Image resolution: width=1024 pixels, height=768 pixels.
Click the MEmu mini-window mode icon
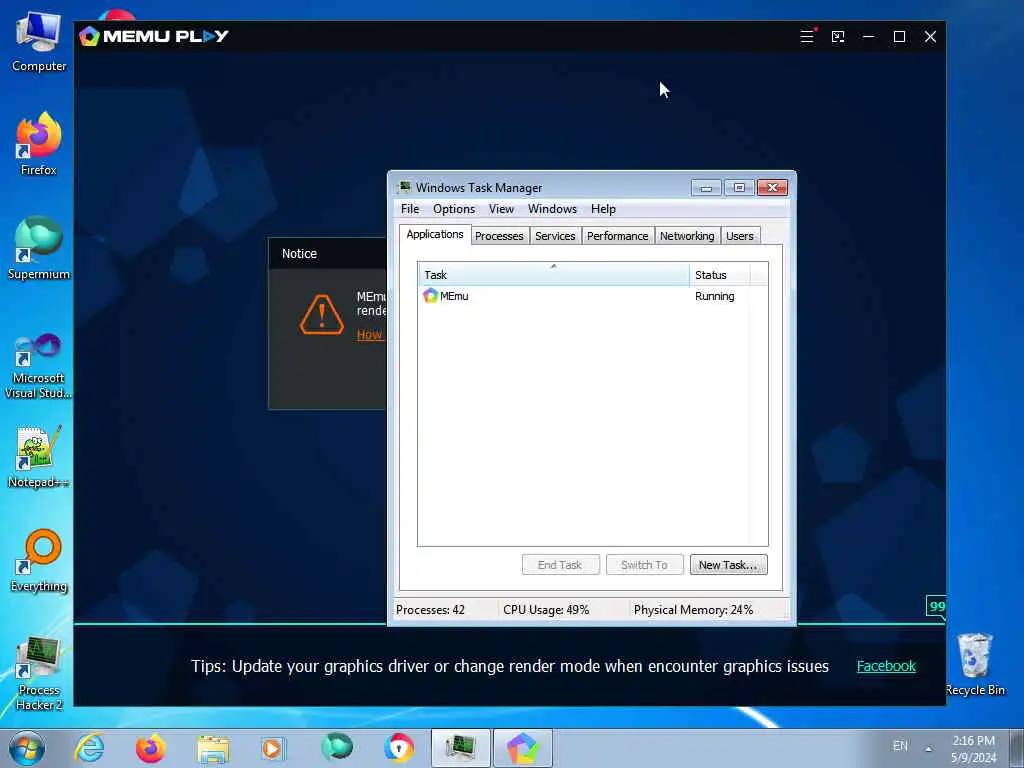[838, 37]
